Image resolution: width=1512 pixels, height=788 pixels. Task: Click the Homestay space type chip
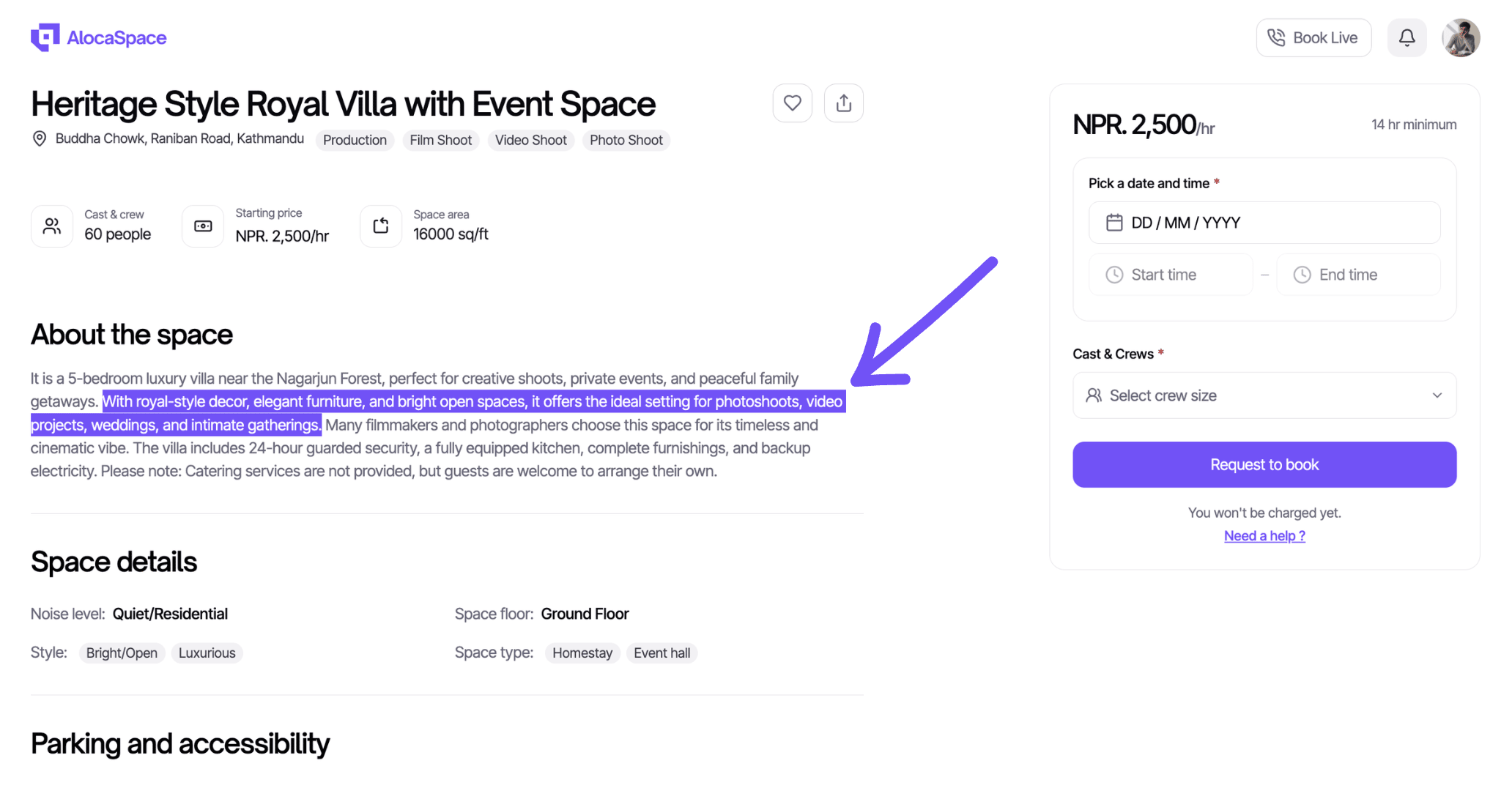point(582,653)
